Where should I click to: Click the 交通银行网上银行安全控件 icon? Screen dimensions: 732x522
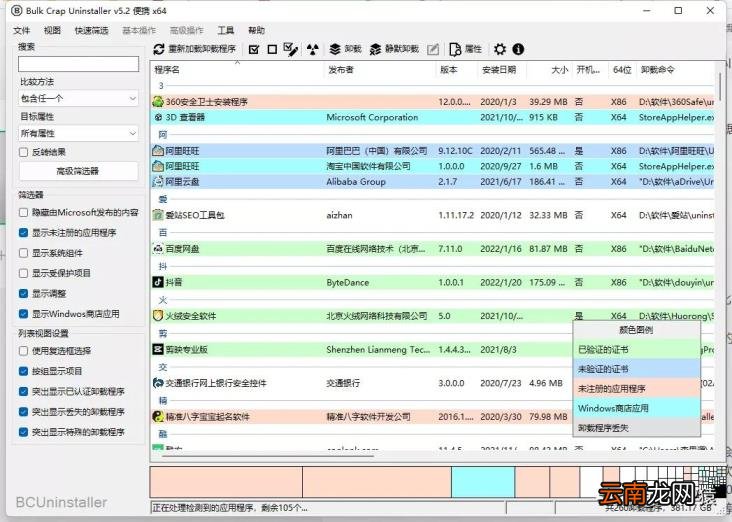point(158,383)
